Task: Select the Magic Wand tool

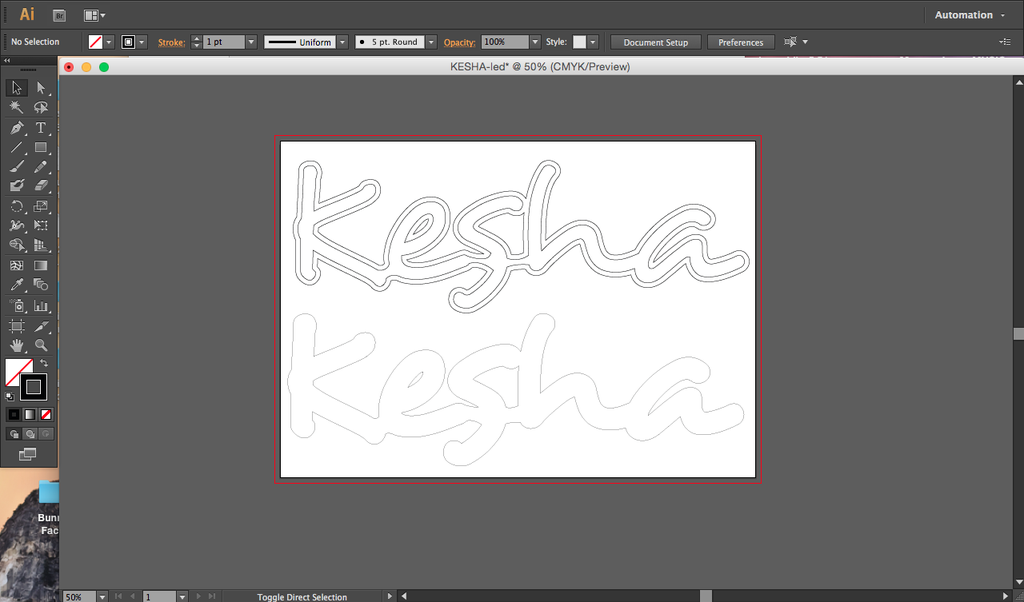Action: point(16,107)
